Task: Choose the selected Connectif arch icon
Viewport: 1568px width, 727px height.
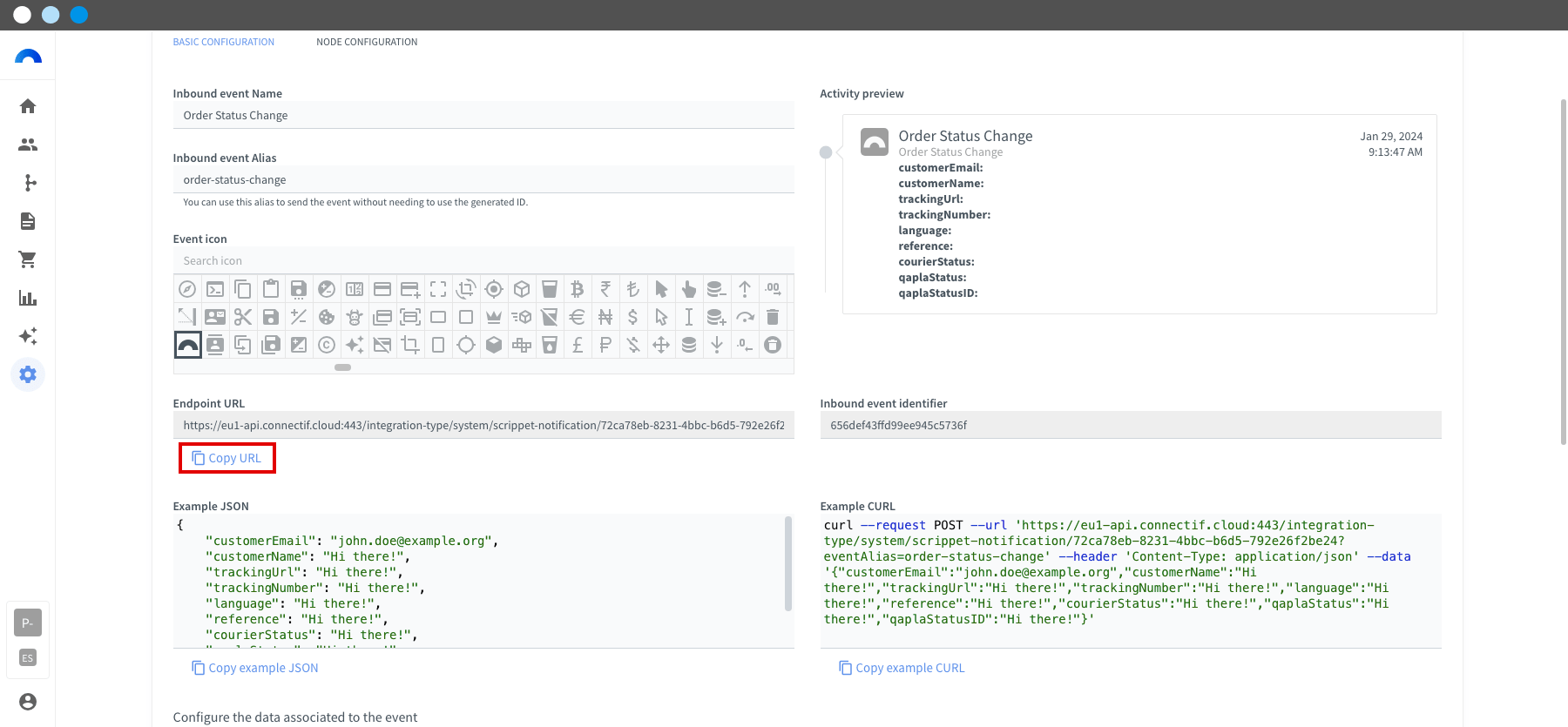Action: [187, 345]
